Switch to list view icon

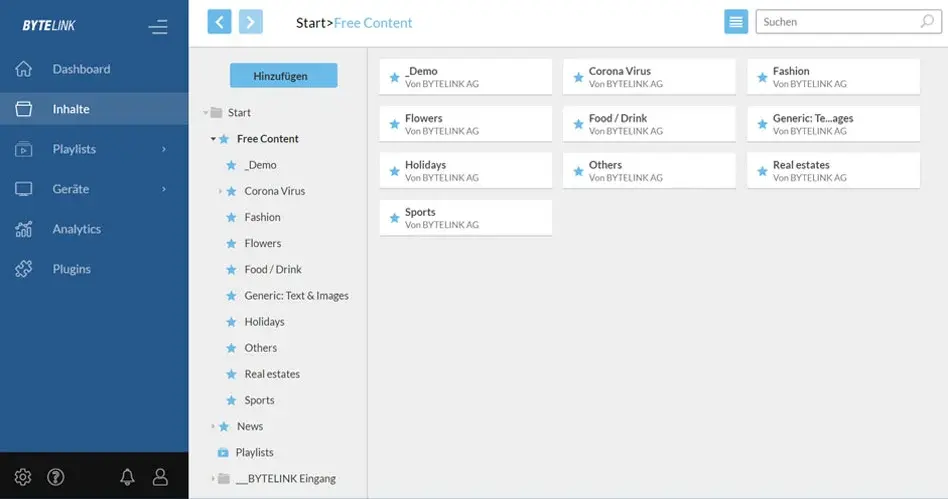[x=736, y=22]
